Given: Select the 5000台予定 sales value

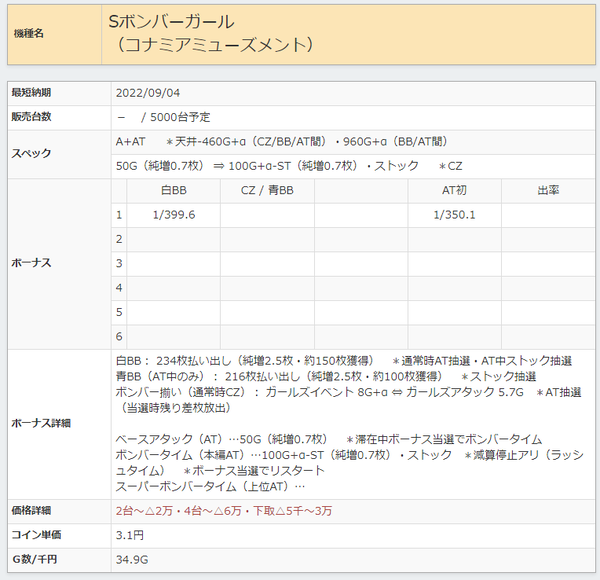Looking at the screenshot, I should 180,117.
